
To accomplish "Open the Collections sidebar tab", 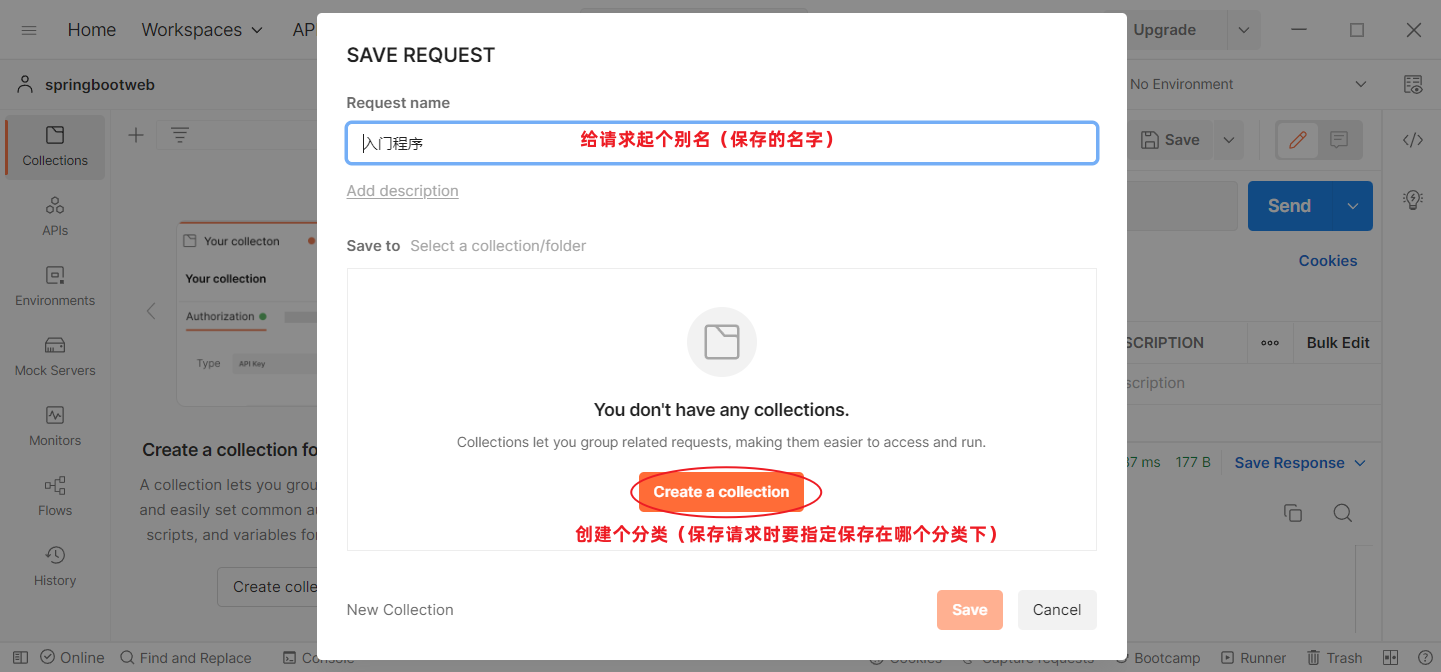I will coord(55,146).
